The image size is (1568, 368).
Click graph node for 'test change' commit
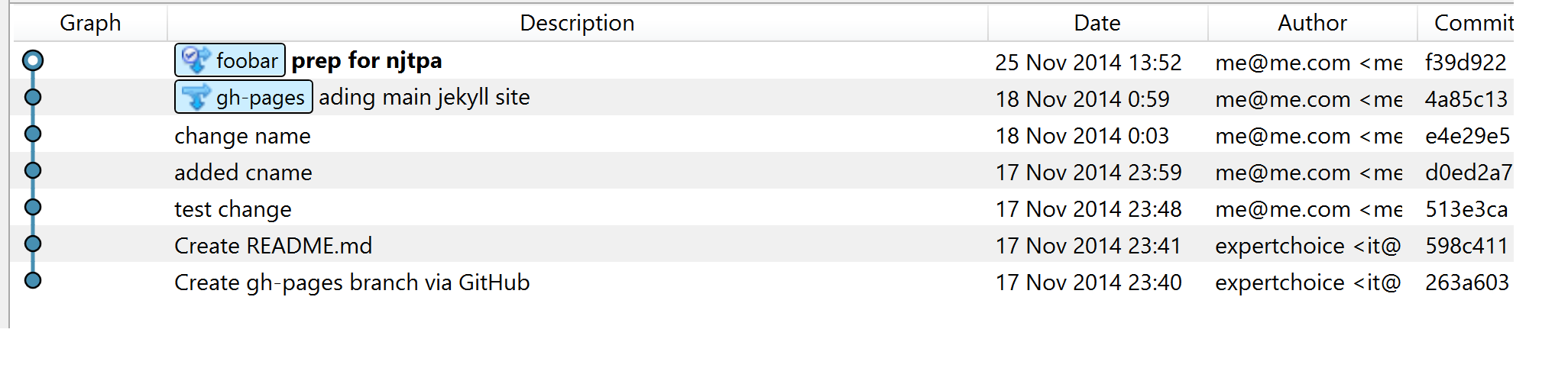(x=33, y=208)
